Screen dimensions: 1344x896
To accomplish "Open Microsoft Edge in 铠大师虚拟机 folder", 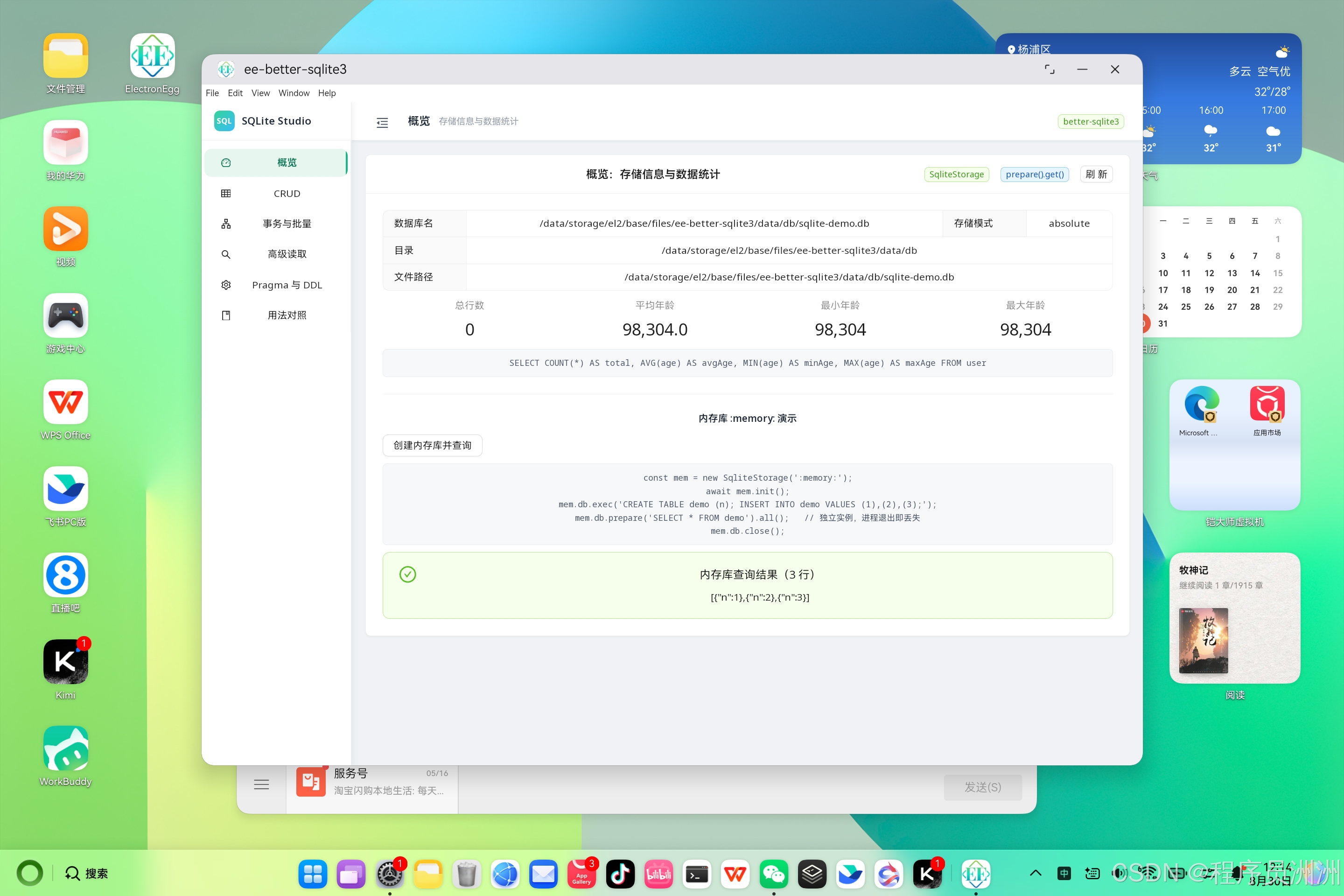I will pyautogui.click(x=1201, y=404).
